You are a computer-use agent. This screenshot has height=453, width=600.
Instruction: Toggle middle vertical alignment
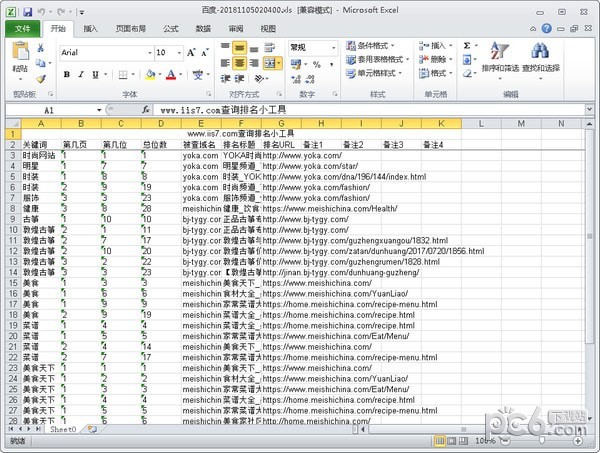(239, 47)
